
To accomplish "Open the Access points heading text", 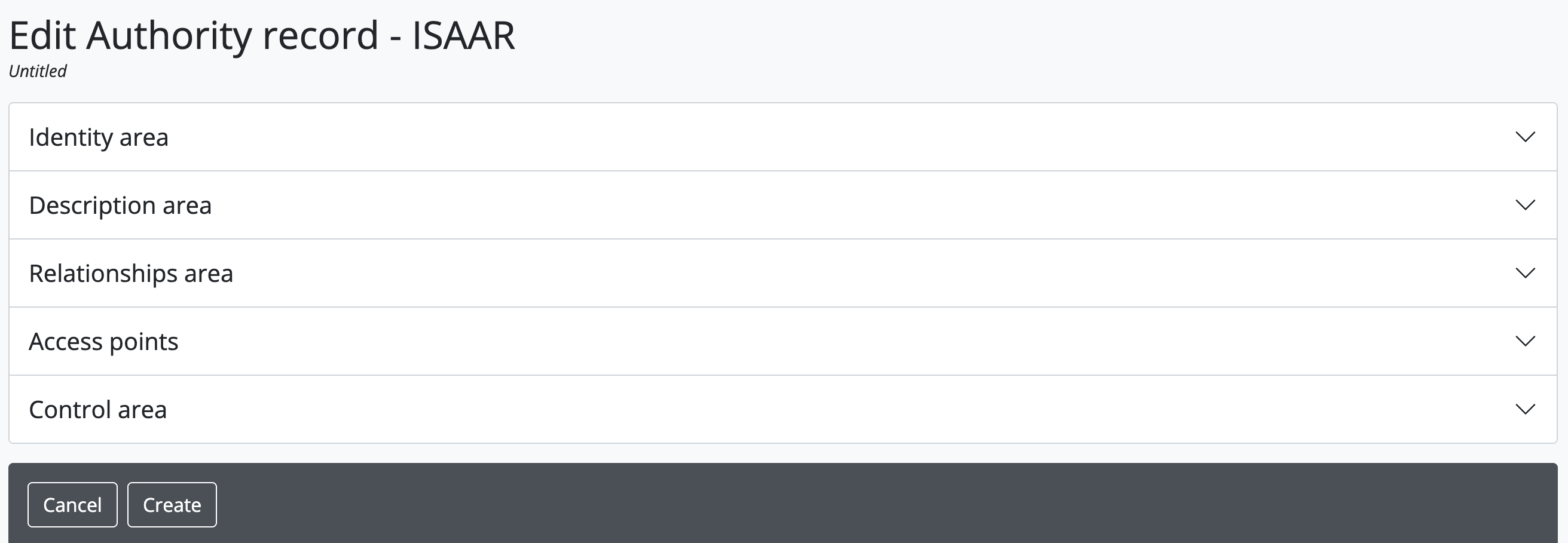I will tap(103, 342).
